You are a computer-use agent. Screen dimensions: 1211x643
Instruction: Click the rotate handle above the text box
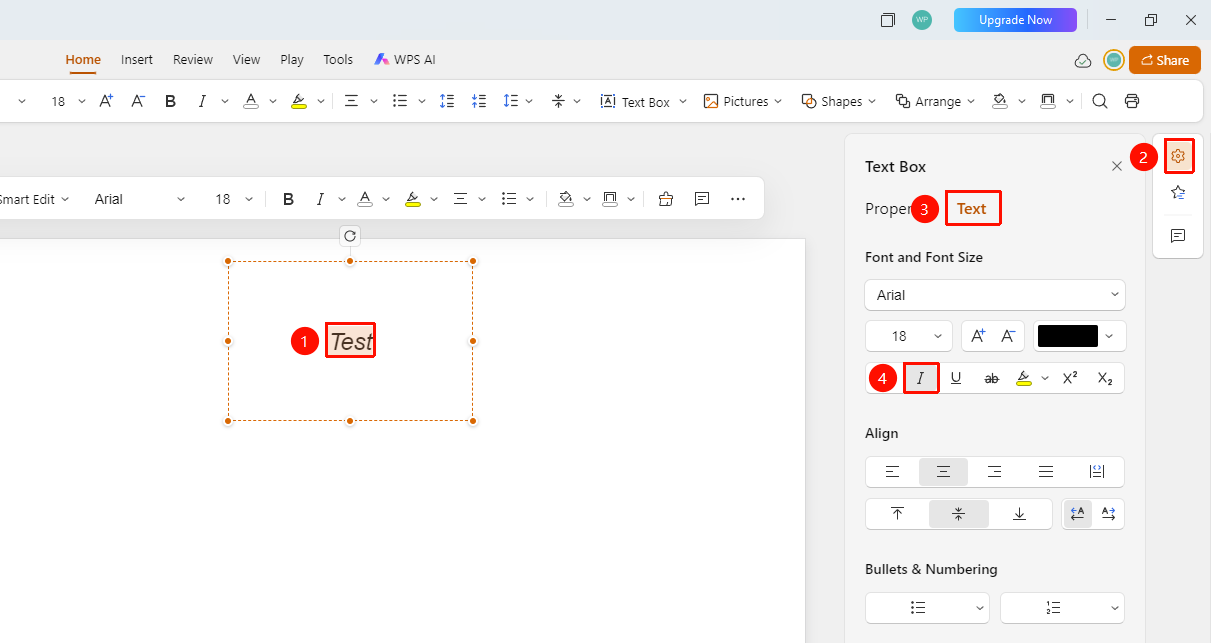[x=349, y=236]
